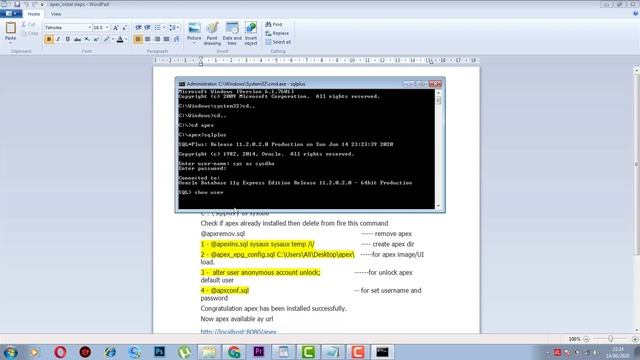640x360 pixels.
Task: Click the line '@apxremov.sql'
Action: (222, 234)
